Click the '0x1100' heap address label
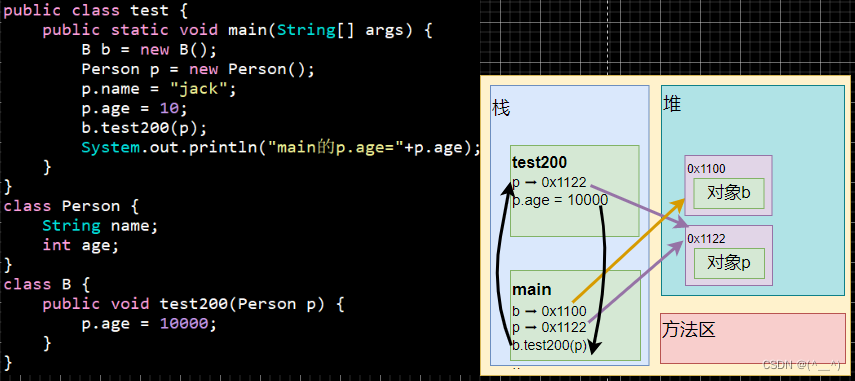 pos(706,169)
